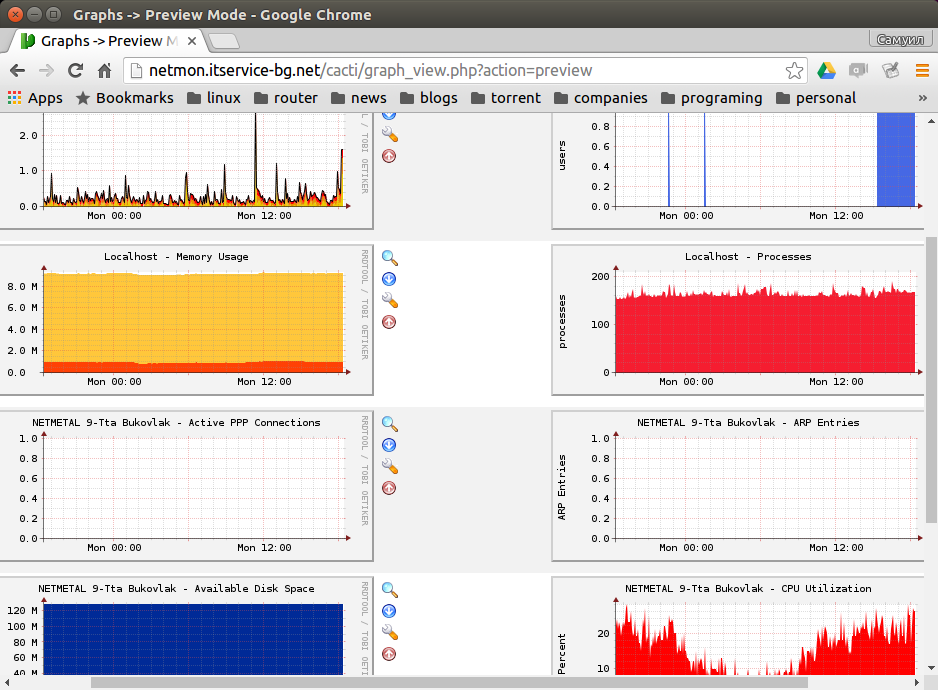Go to page top from Active PPP row
The height and width of the screenshot is (690, 938).
tap(389, 488)
